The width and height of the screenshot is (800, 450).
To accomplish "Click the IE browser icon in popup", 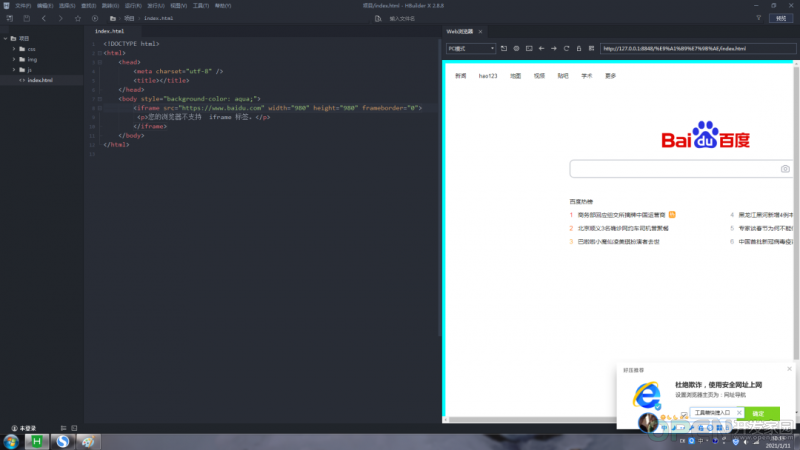I will 647,395.
